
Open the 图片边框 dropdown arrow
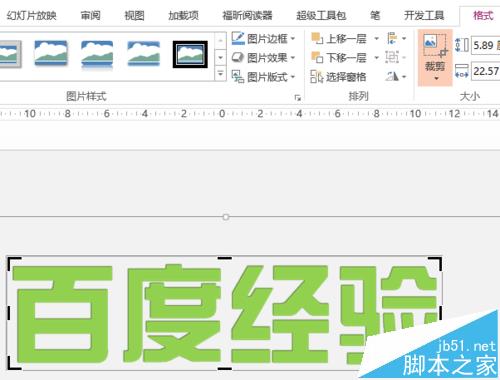click(x=293, y=39)
